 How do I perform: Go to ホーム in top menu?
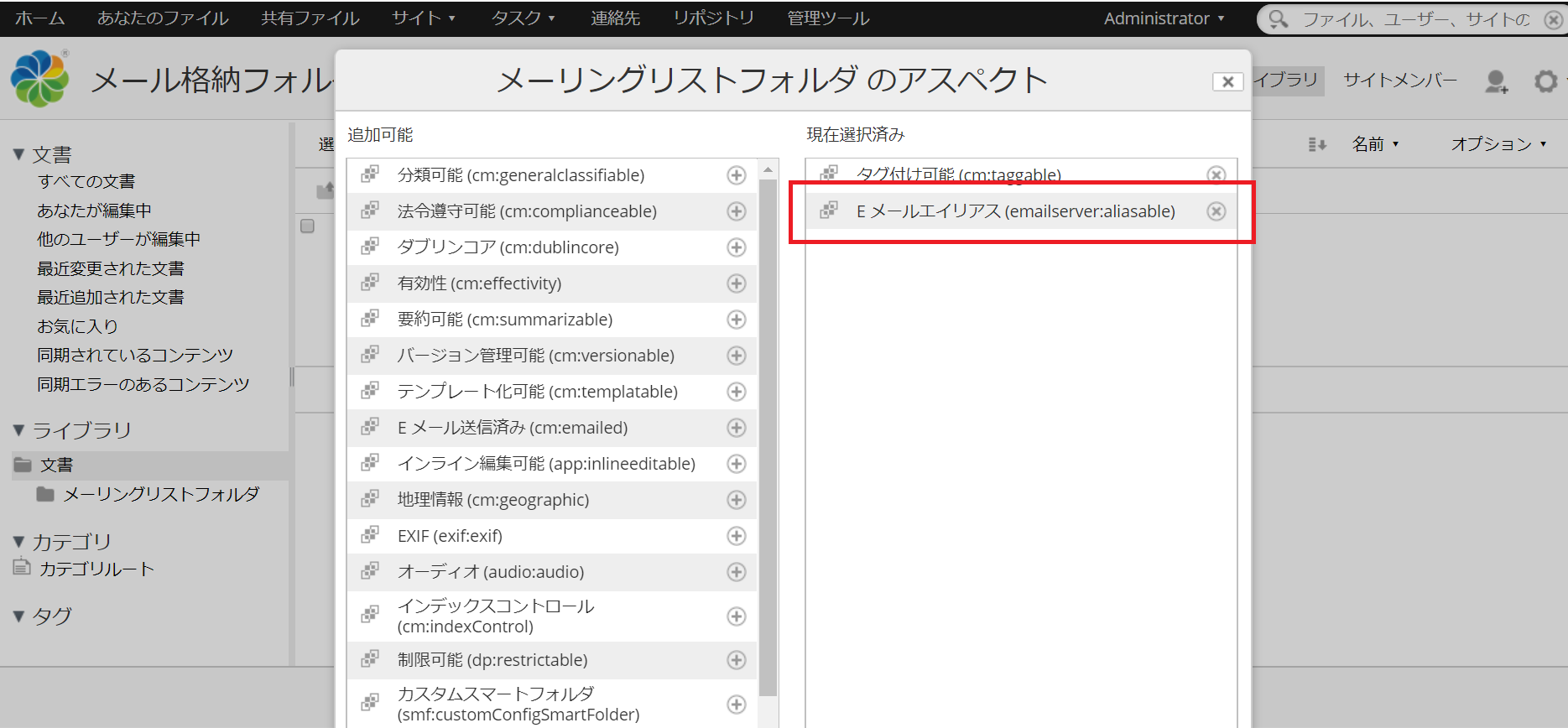[40, 18]
